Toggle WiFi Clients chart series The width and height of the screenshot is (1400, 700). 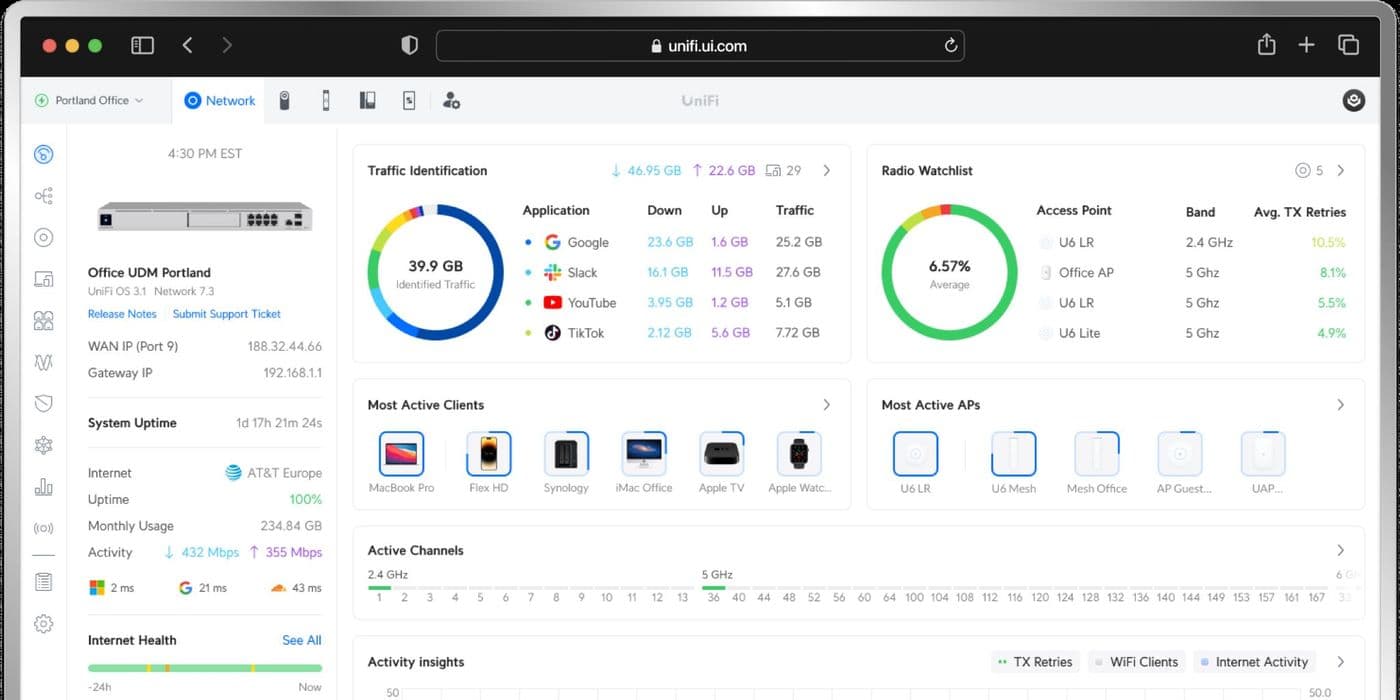(1137, 662)
